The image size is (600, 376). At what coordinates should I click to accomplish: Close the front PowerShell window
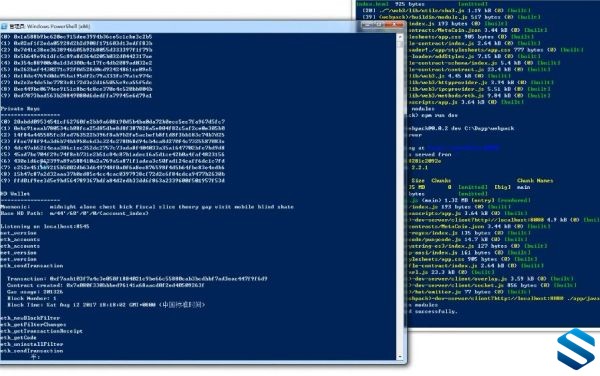[394, 25]
